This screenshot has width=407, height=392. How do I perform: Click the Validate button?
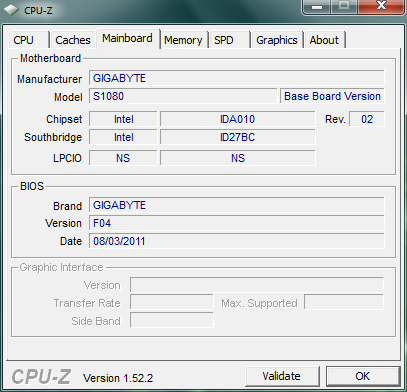(282, 376)
